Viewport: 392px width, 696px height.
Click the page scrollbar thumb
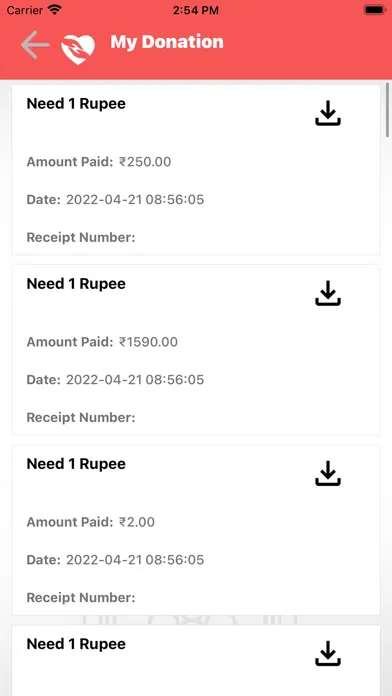(x=388, y=110)
